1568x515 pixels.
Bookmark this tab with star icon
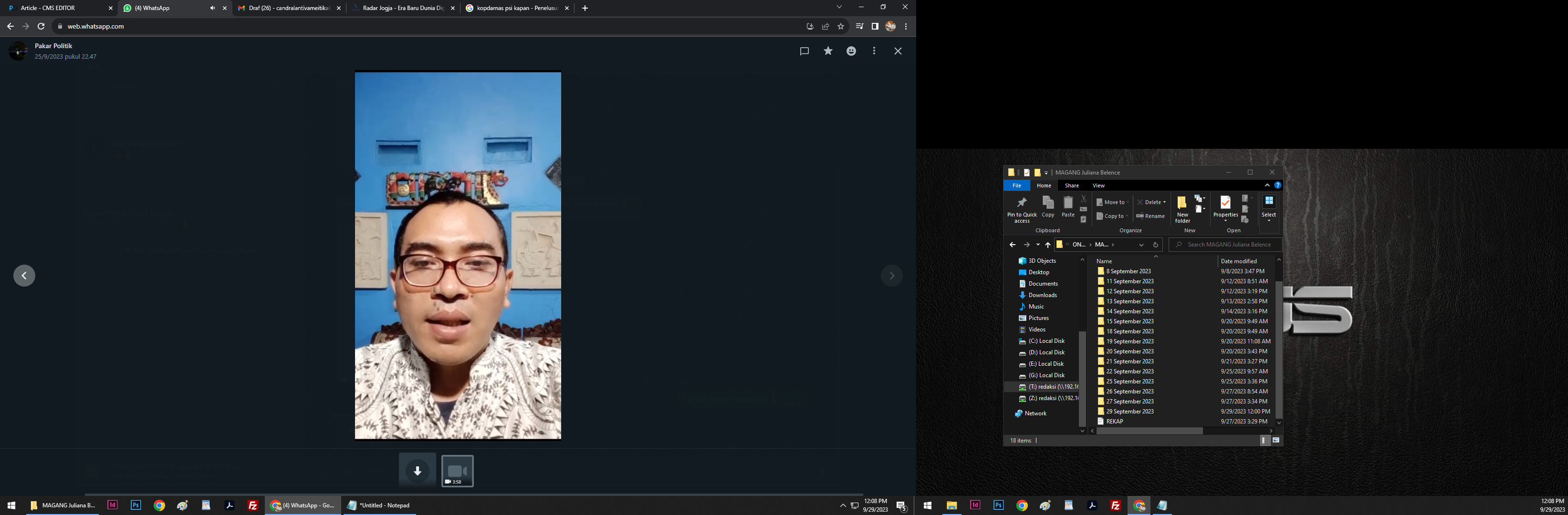[x=841, y=26]
